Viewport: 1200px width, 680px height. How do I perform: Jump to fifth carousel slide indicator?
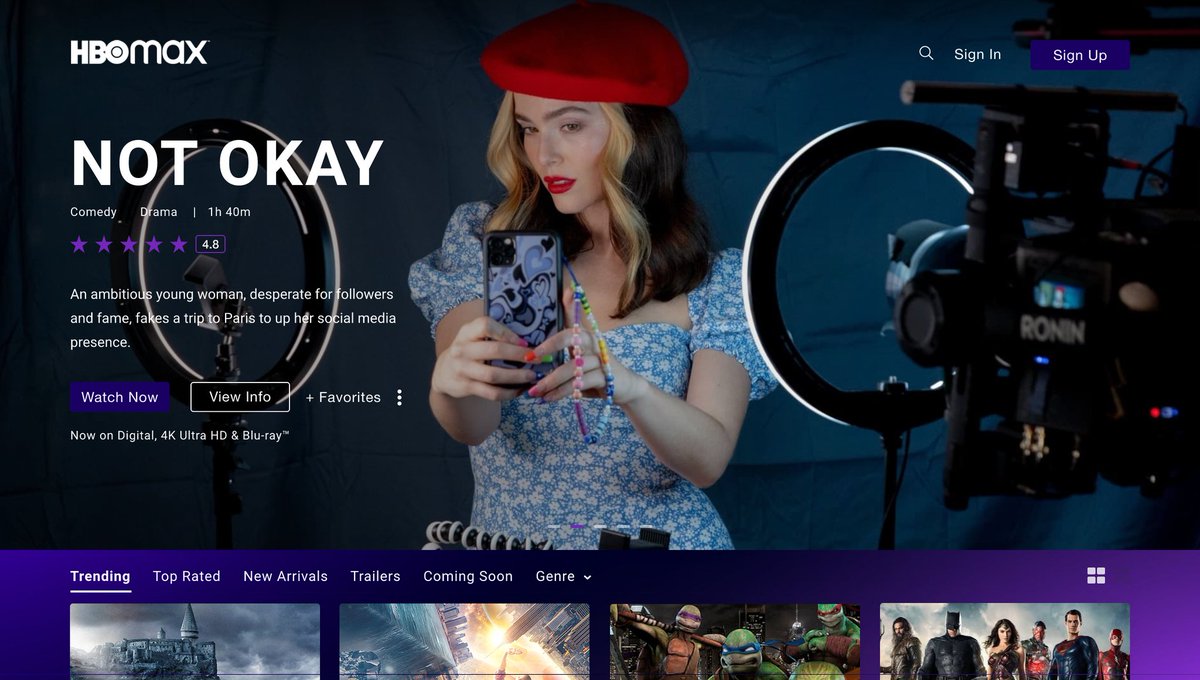[x=645, y=526]
